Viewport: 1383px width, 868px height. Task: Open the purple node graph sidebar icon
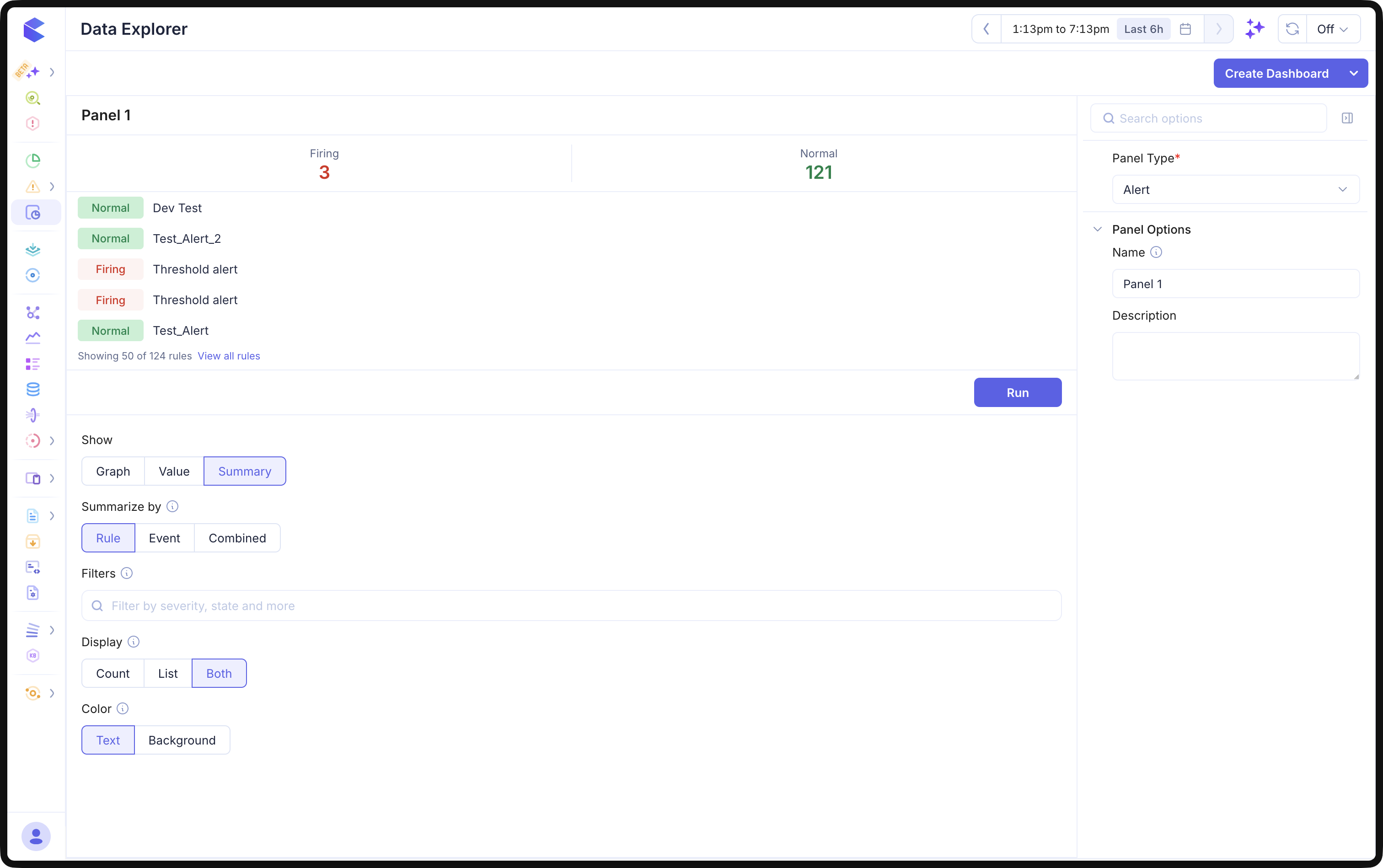(x=33, y=312)
